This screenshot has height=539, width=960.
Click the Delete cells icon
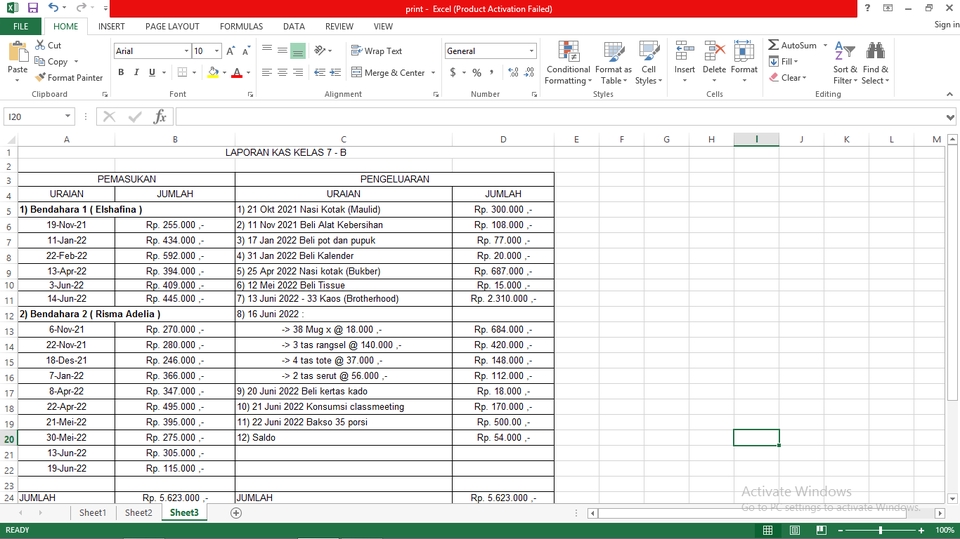pos(714,51)
